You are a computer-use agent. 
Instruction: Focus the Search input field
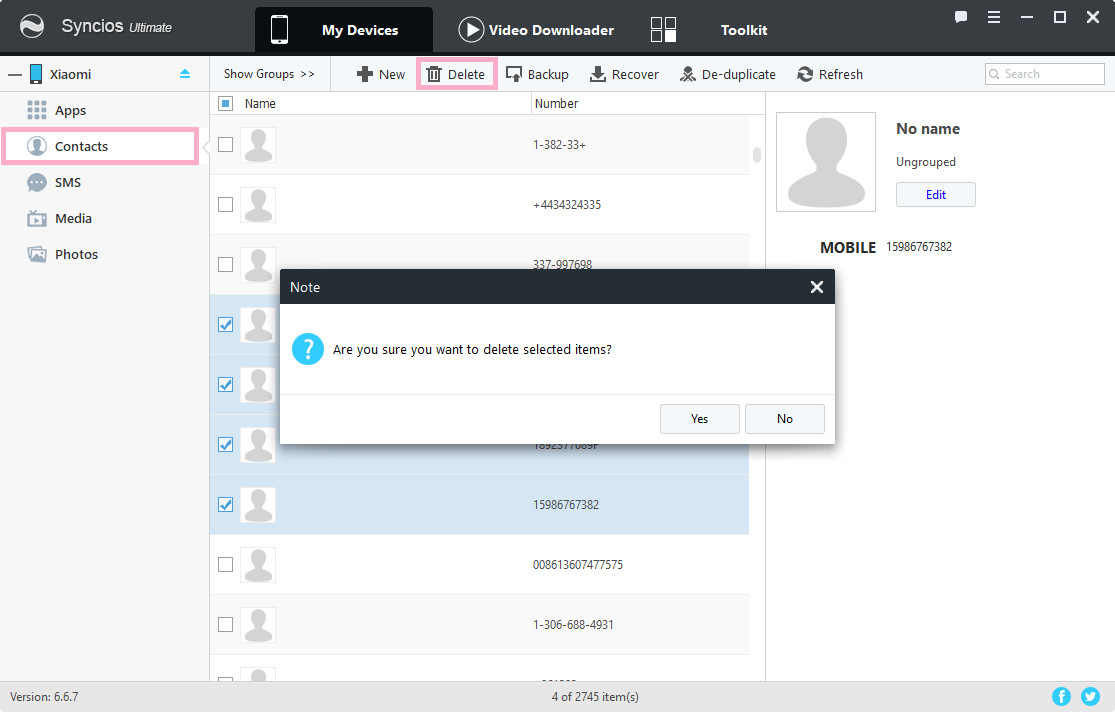(1045, 74)
